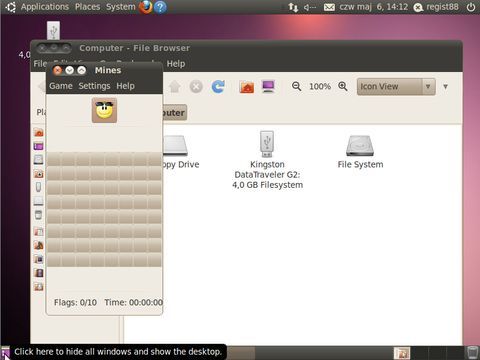Open the Icon View dropdown
This screenshot has width=480, height=360.
[396, 87]
